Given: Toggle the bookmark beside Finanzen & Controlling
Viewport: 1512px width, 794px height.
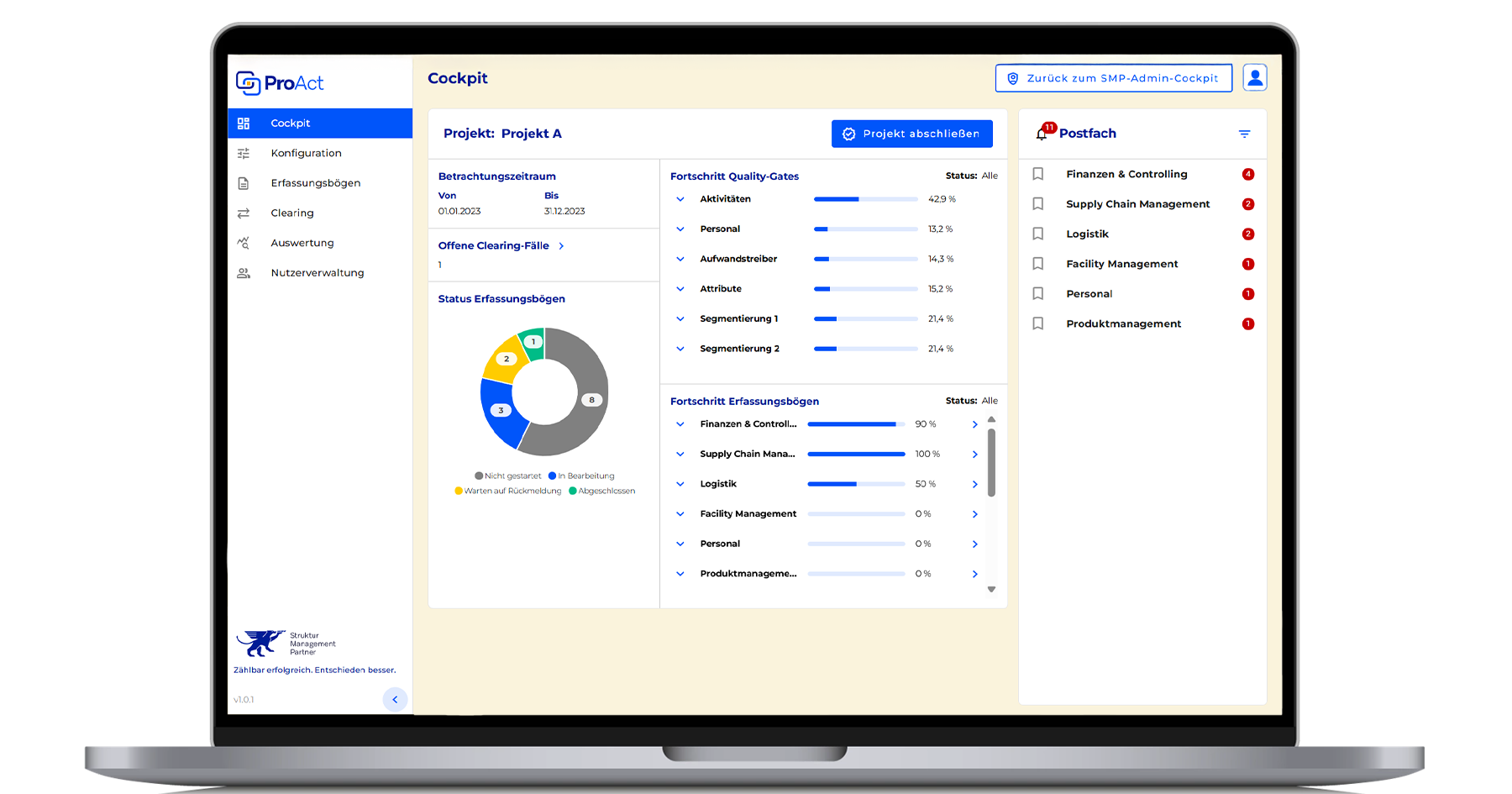Looking at the screenshot, I should click(1037, 174).
